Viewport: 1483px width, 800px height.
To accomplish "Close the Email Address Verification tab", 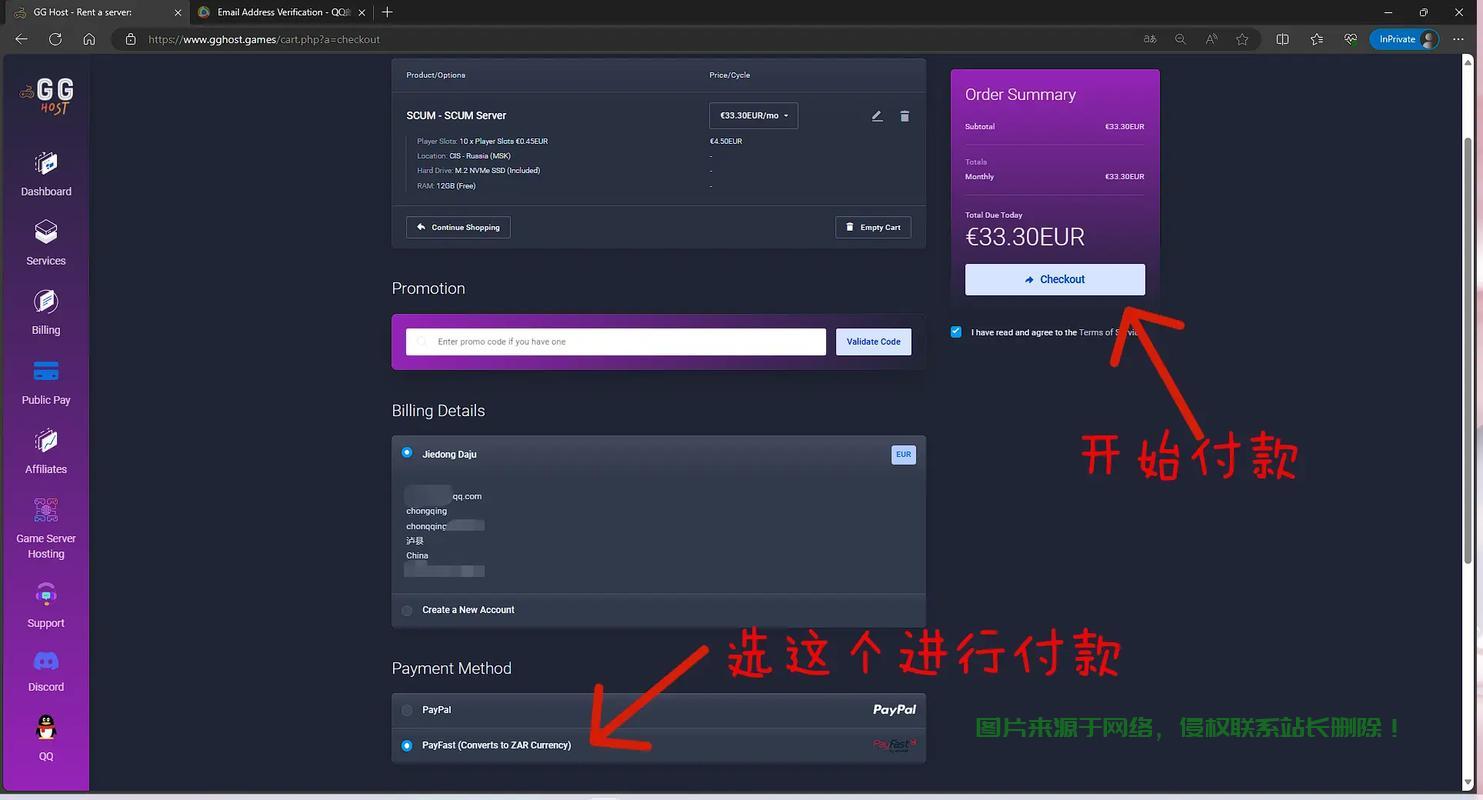I will pos(362,12).
